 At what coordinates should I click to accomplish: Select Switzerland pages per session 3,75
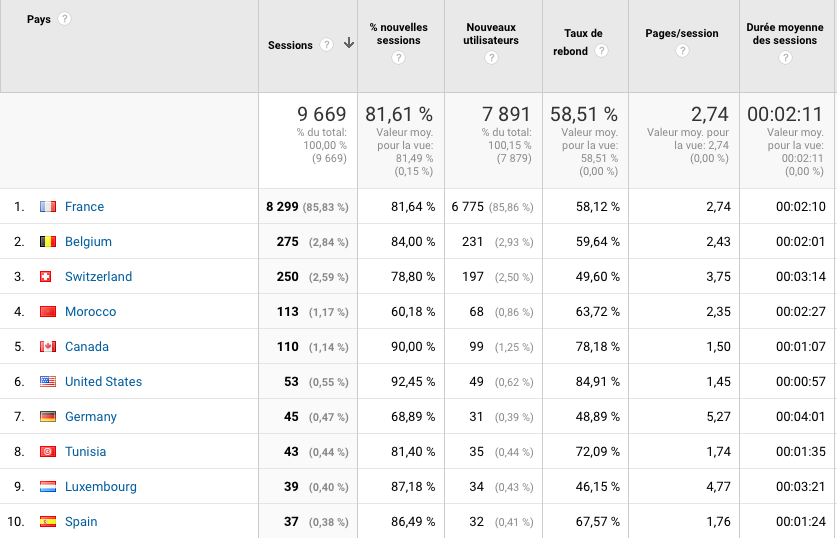(718, 276)
